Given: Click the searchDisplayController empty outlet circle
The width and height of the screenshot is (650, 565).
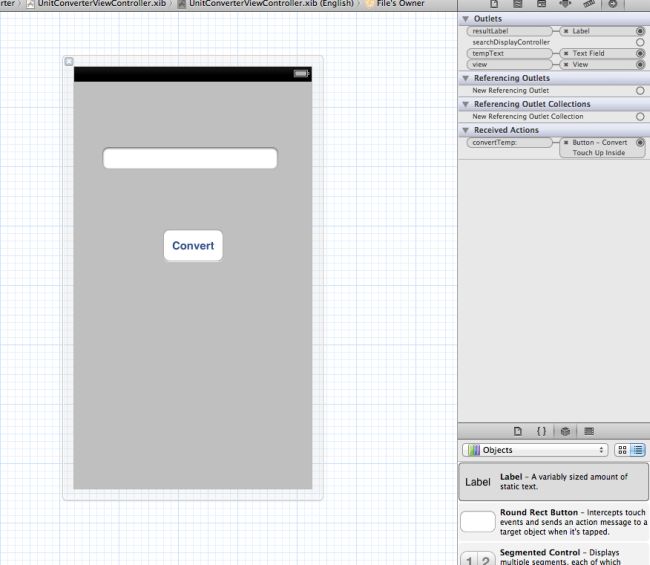Looking at the screenshot, I should point(640,42).
